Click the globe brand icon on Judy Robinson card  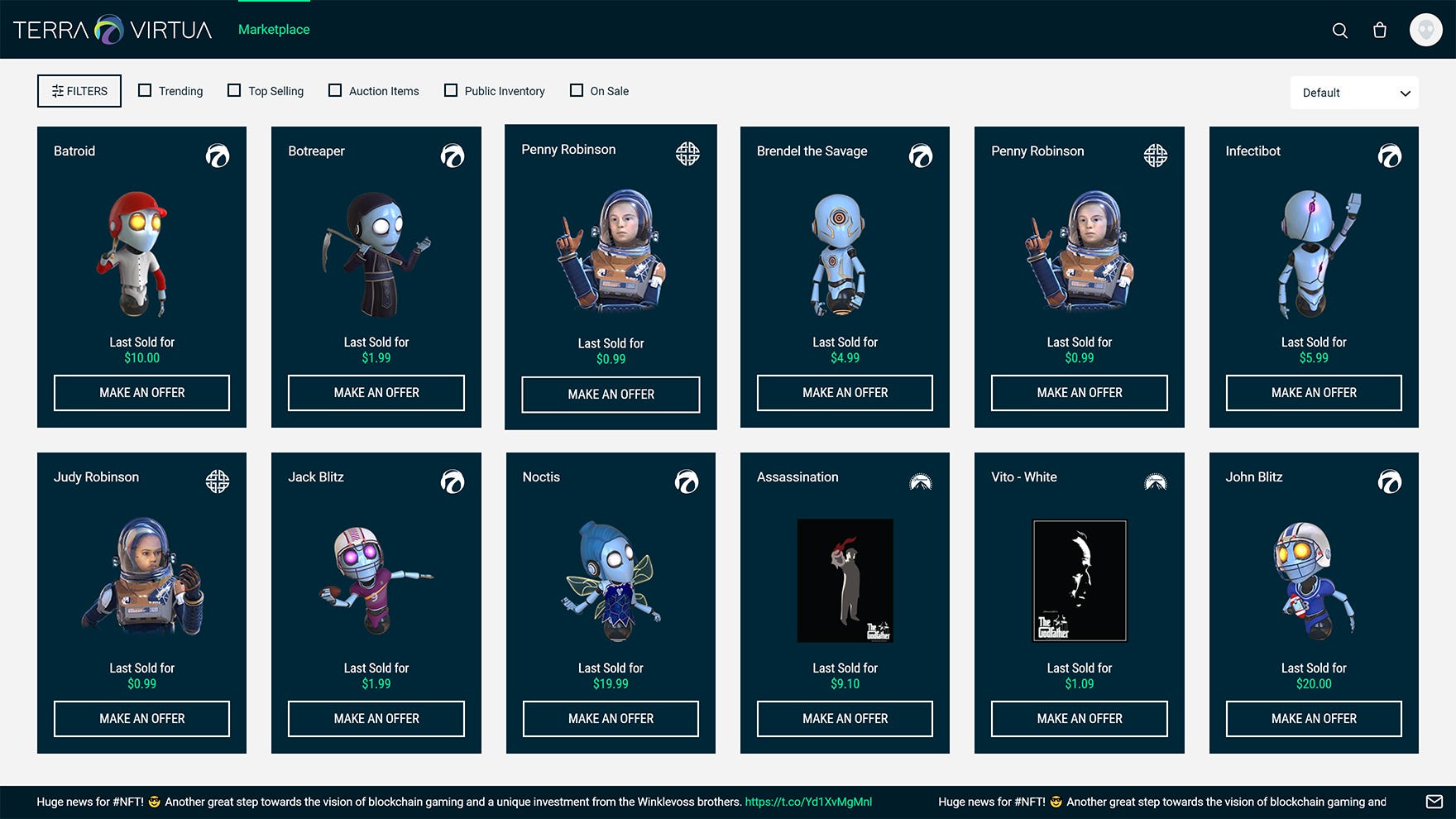218,481
